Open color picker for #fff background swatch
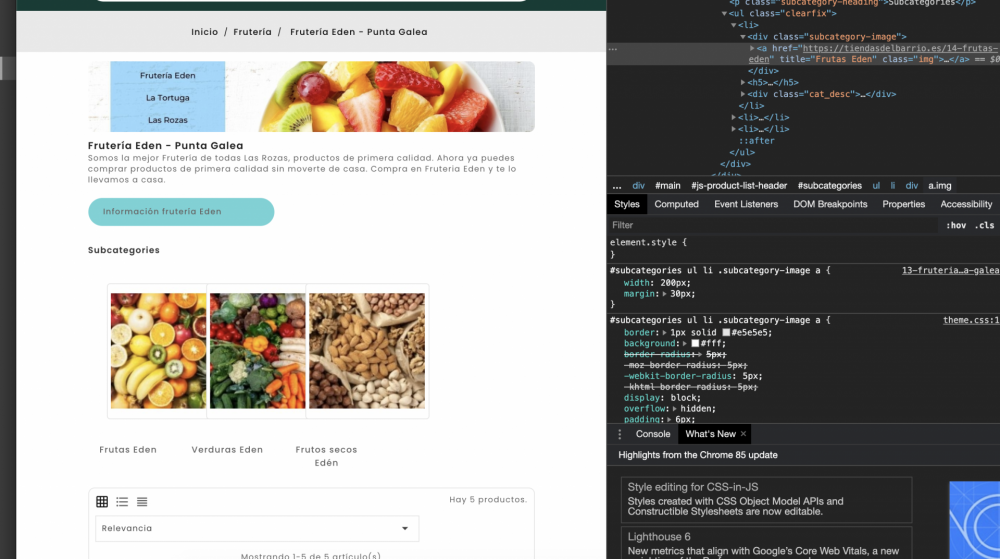The width and height of the screenshot is (1000, 559). coord(695,344)
